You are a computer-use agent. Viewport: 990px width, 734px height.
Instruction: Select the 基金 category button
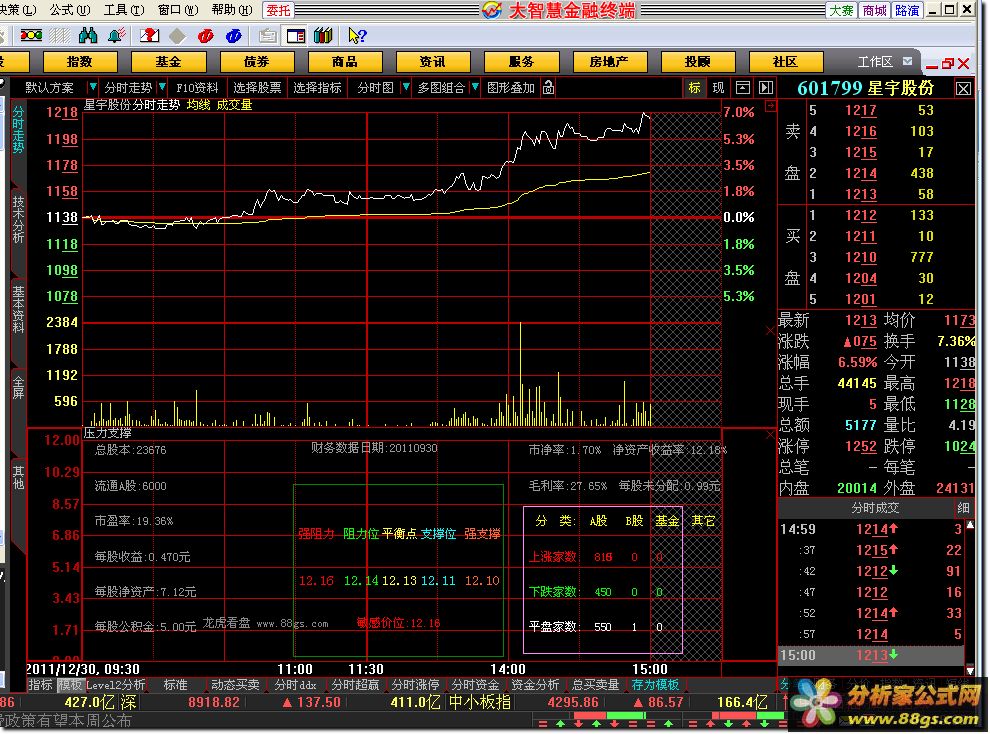pyautogui.click(x=168, y=62)
